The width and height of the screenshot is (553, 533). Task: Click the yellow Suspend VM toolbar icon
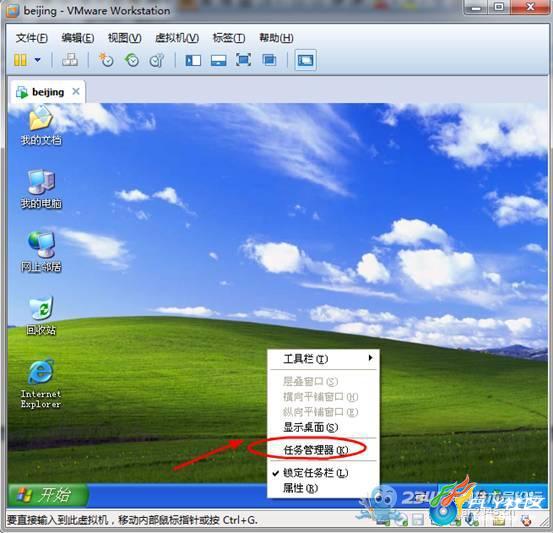click(20, 60)
